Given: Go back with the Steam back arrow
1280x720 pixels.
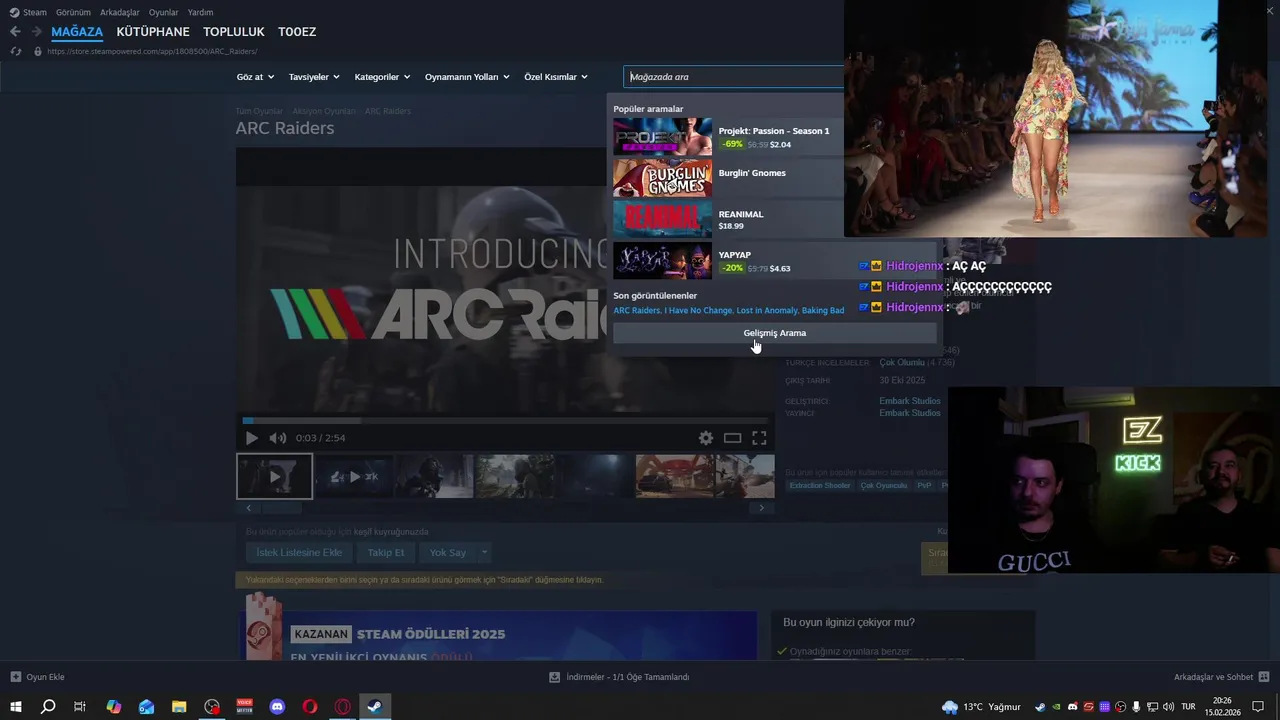Looking at the screenshot, I should click(x=15, y=32).
